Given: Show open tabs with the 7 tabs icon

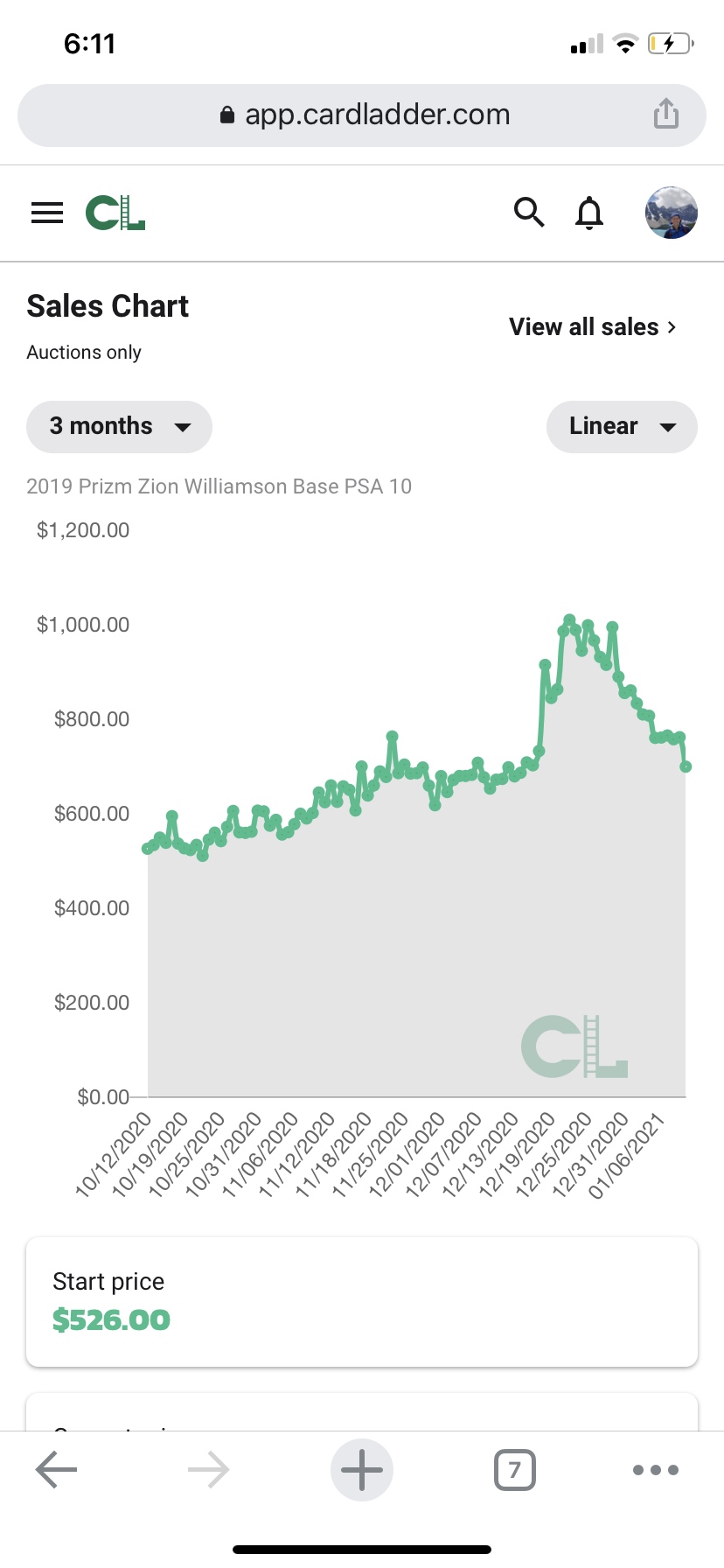Looking at the screenshot, I should coord(515,1470).
